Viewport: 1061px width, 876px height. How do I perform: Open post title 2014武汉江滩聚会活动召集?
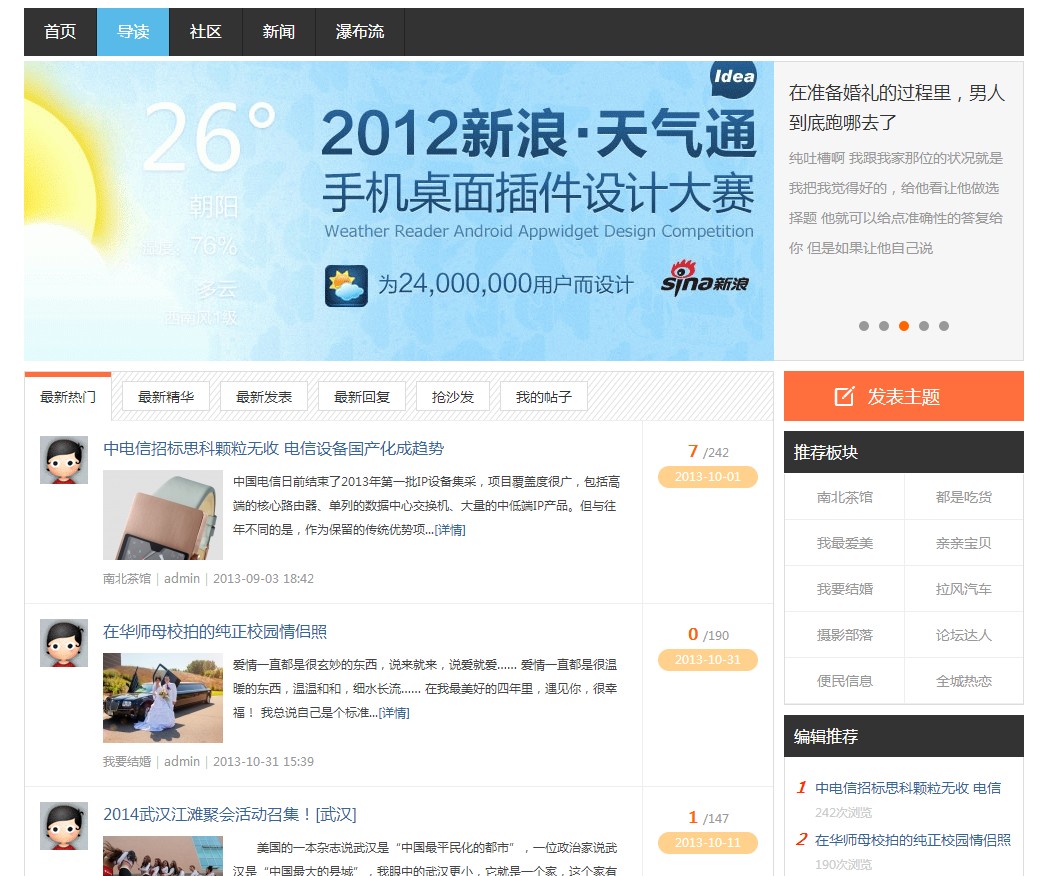coord(229,814)
